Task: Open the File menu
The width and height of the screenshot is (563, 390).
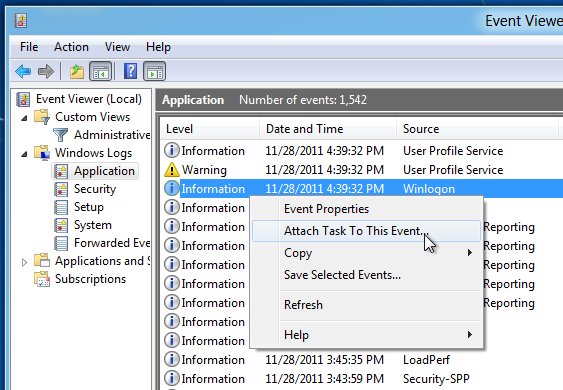Action: pos(29,47)
